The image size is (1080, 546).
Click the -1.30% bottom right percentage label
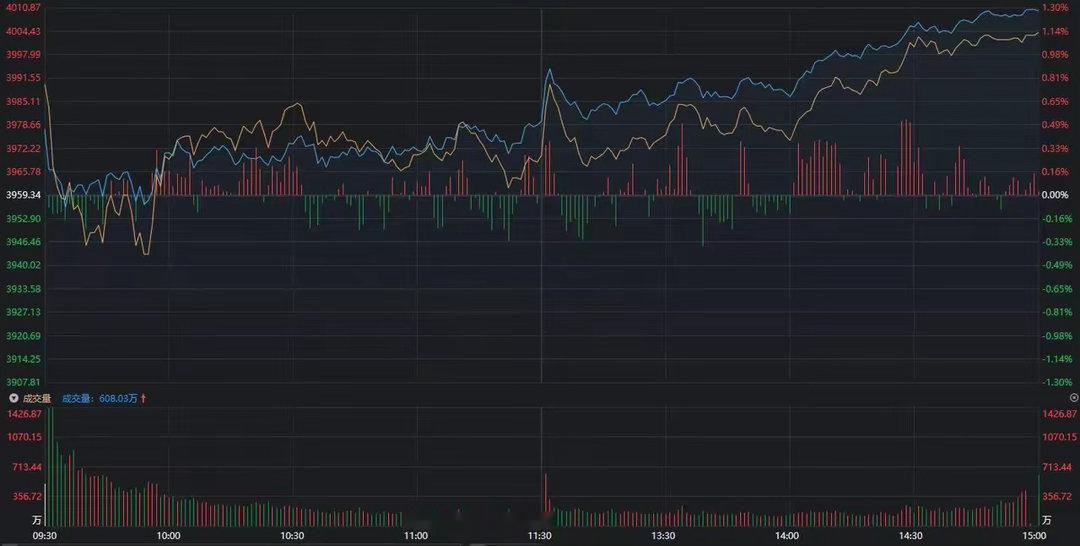[x=1055, y=382]
